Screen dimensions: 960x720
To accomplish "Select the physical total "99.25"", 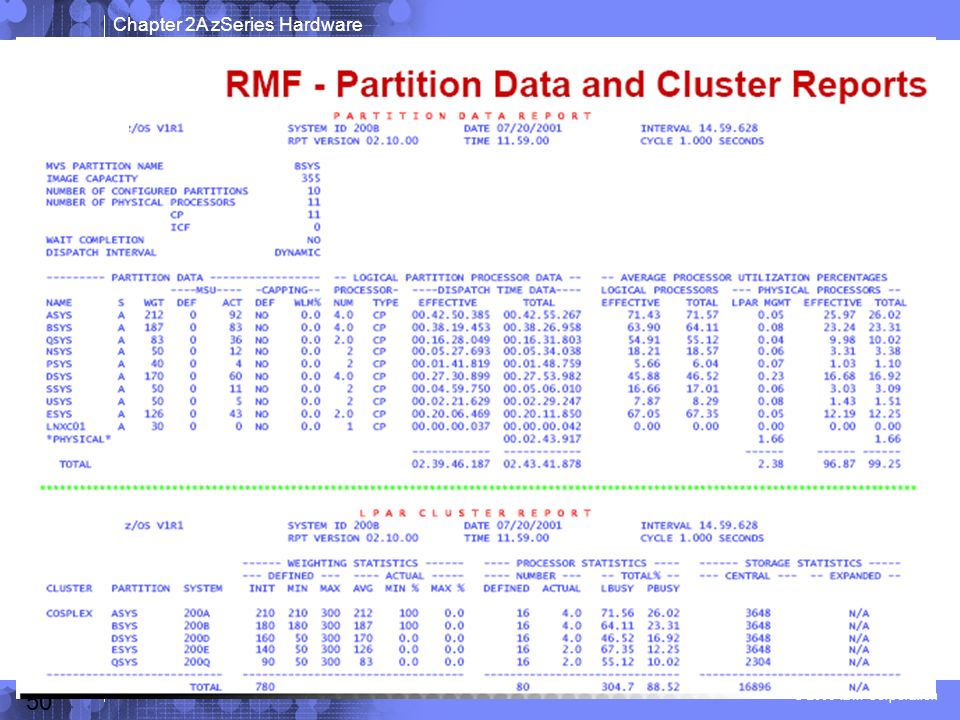I will [x=885, y=464].
